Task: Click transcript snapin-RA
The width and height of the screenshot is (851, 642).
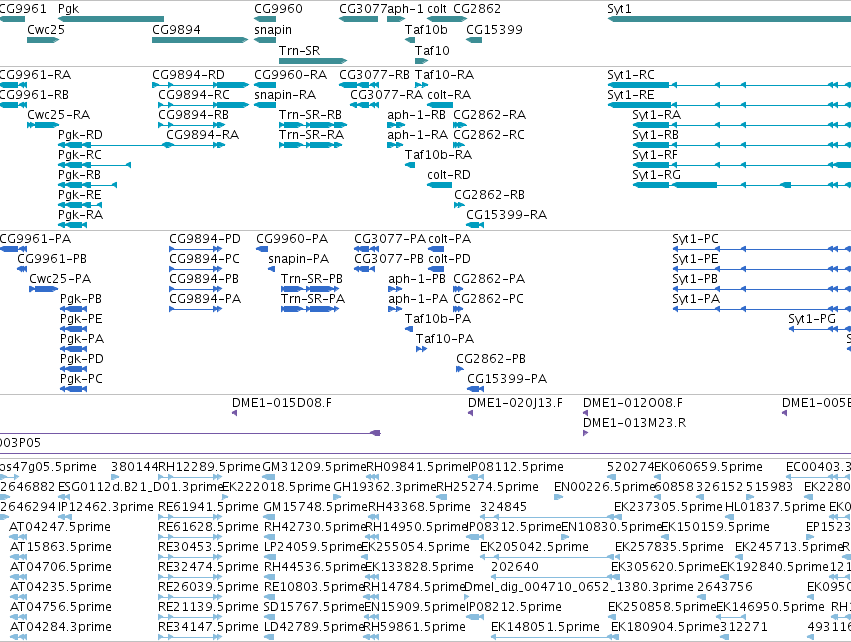Action: coord(265,105)
